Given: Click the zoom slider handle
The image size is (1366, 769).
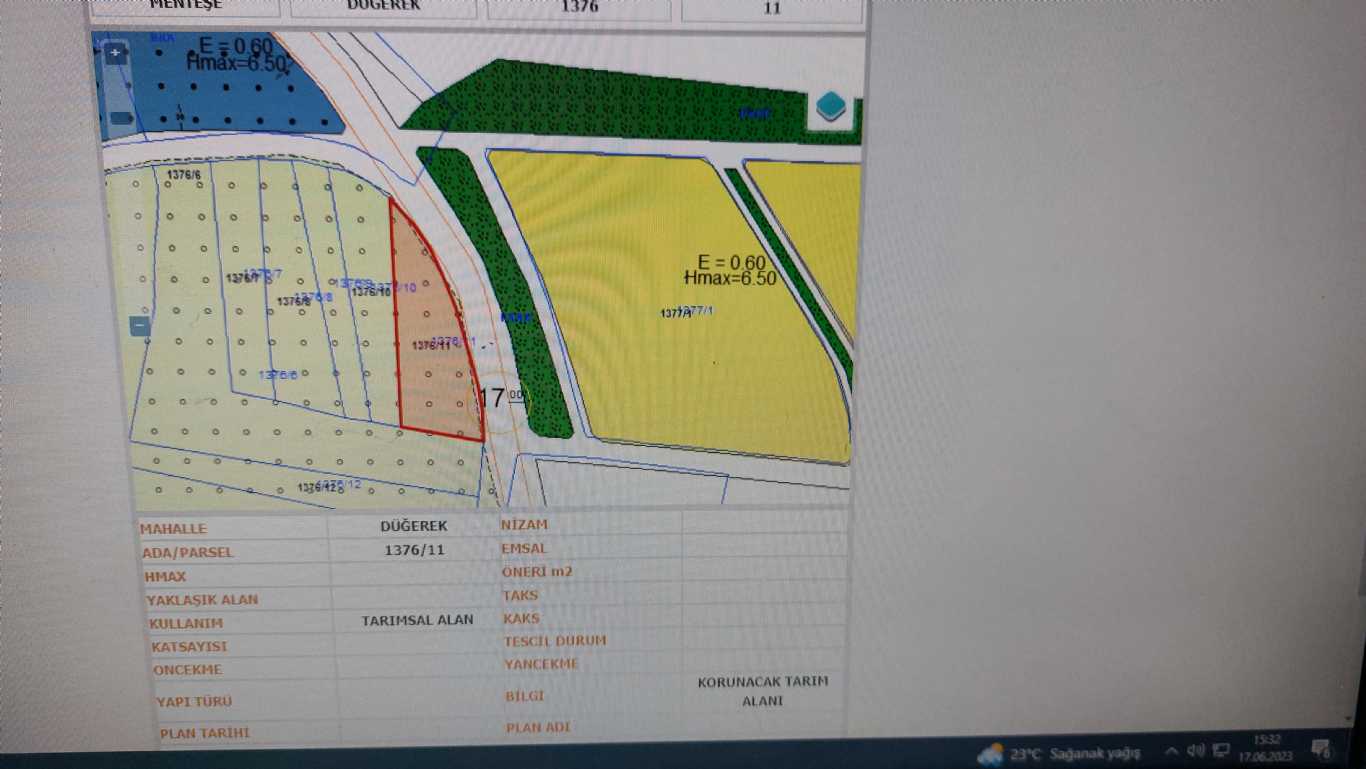Looking at the screenshot, I should coord(121,118).
